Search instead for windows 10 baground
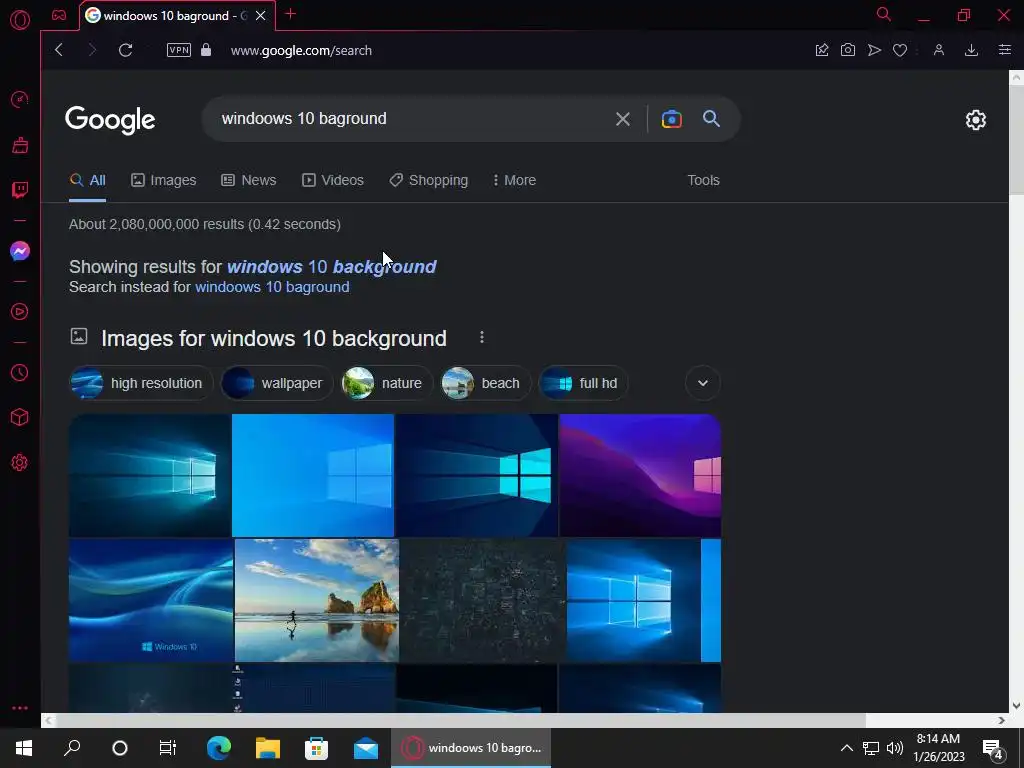Screen dimensions: 1024x768 (272, 287)
